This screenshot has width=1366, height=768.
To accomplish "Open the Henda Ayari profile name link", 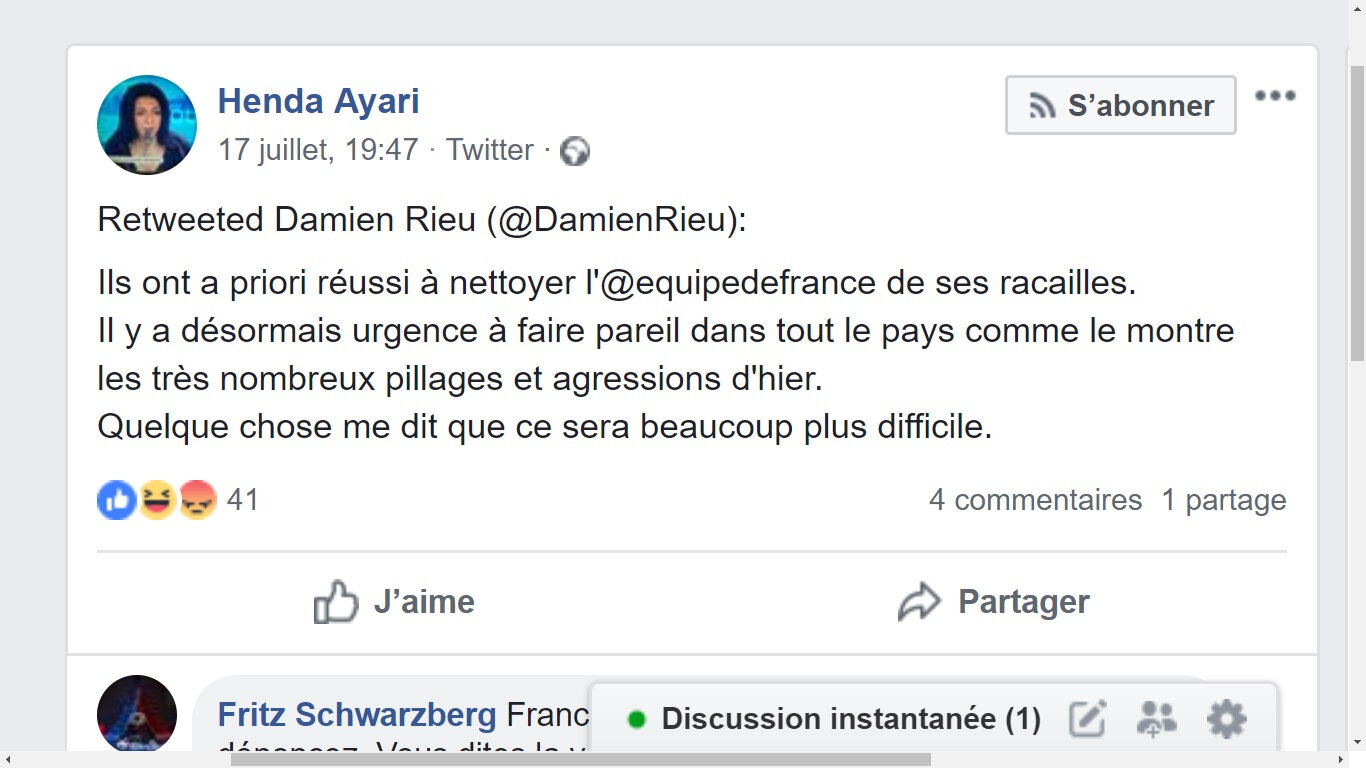I will (318, 101).
